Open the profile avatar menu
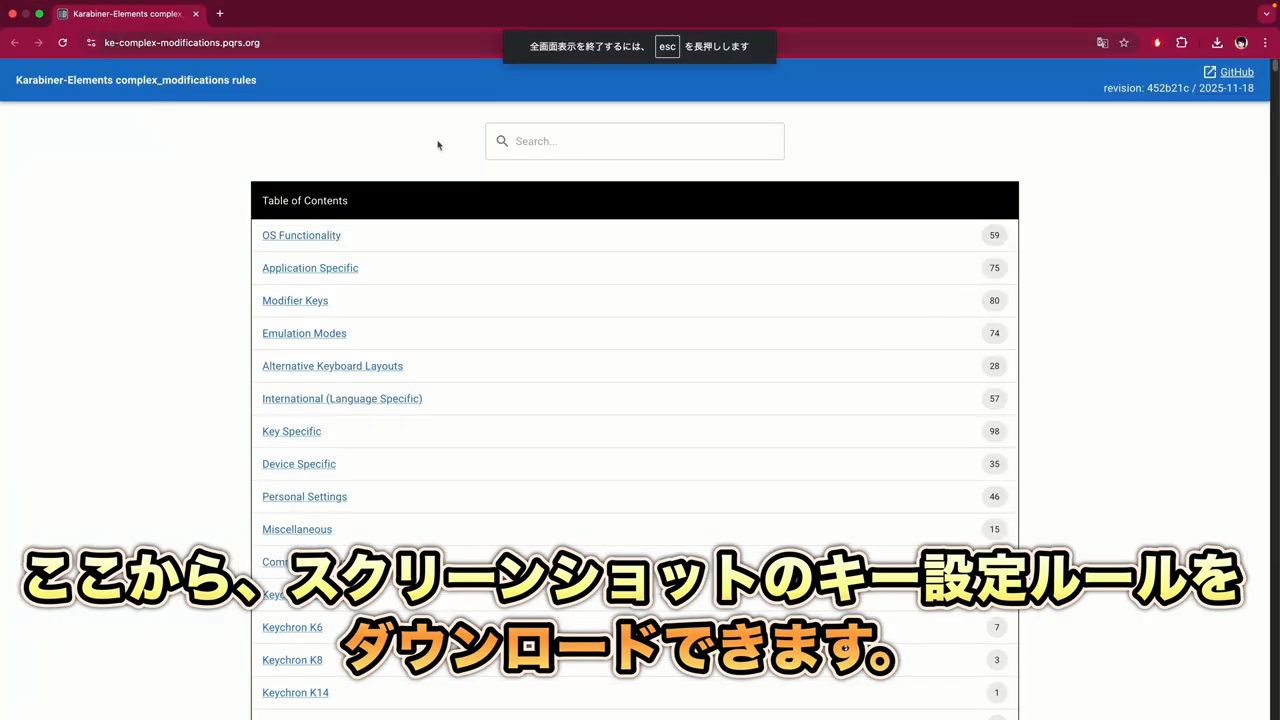Viewport: 1280px width, 720px height. [x=1241, y=43]
